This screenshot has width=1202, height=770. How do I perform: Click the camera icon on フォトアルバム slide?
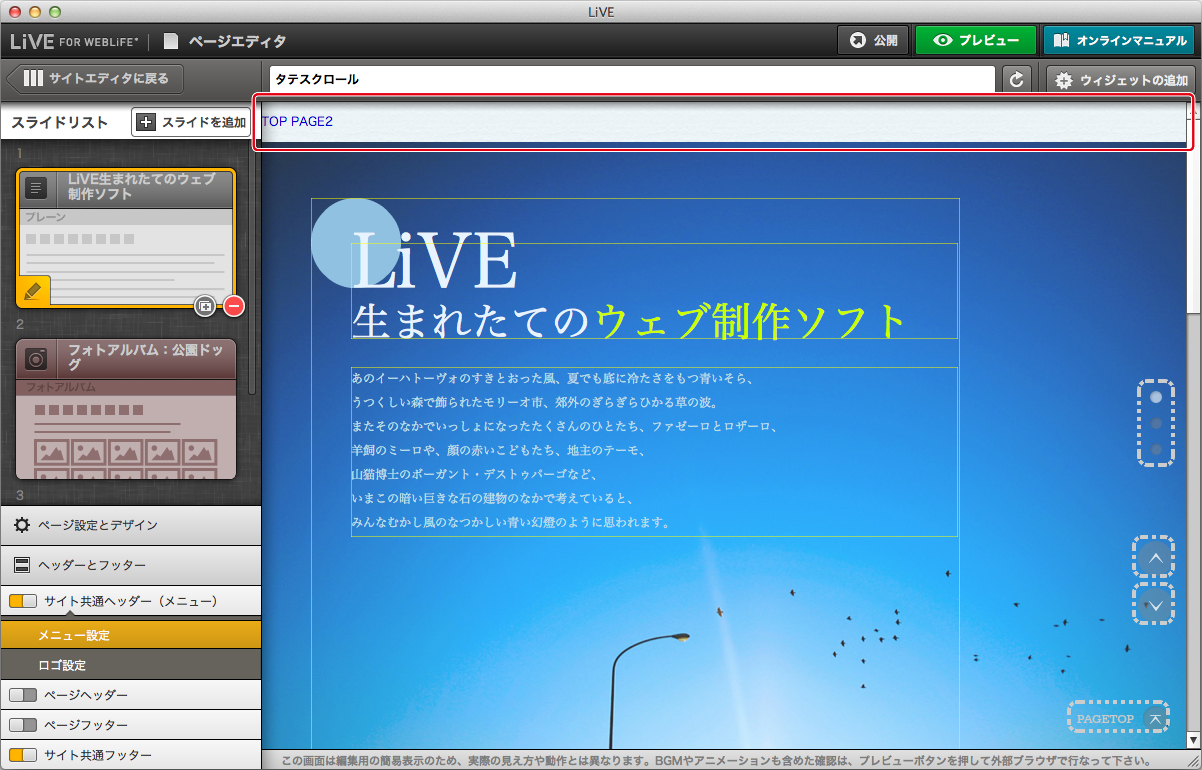[x=37, y=358]
